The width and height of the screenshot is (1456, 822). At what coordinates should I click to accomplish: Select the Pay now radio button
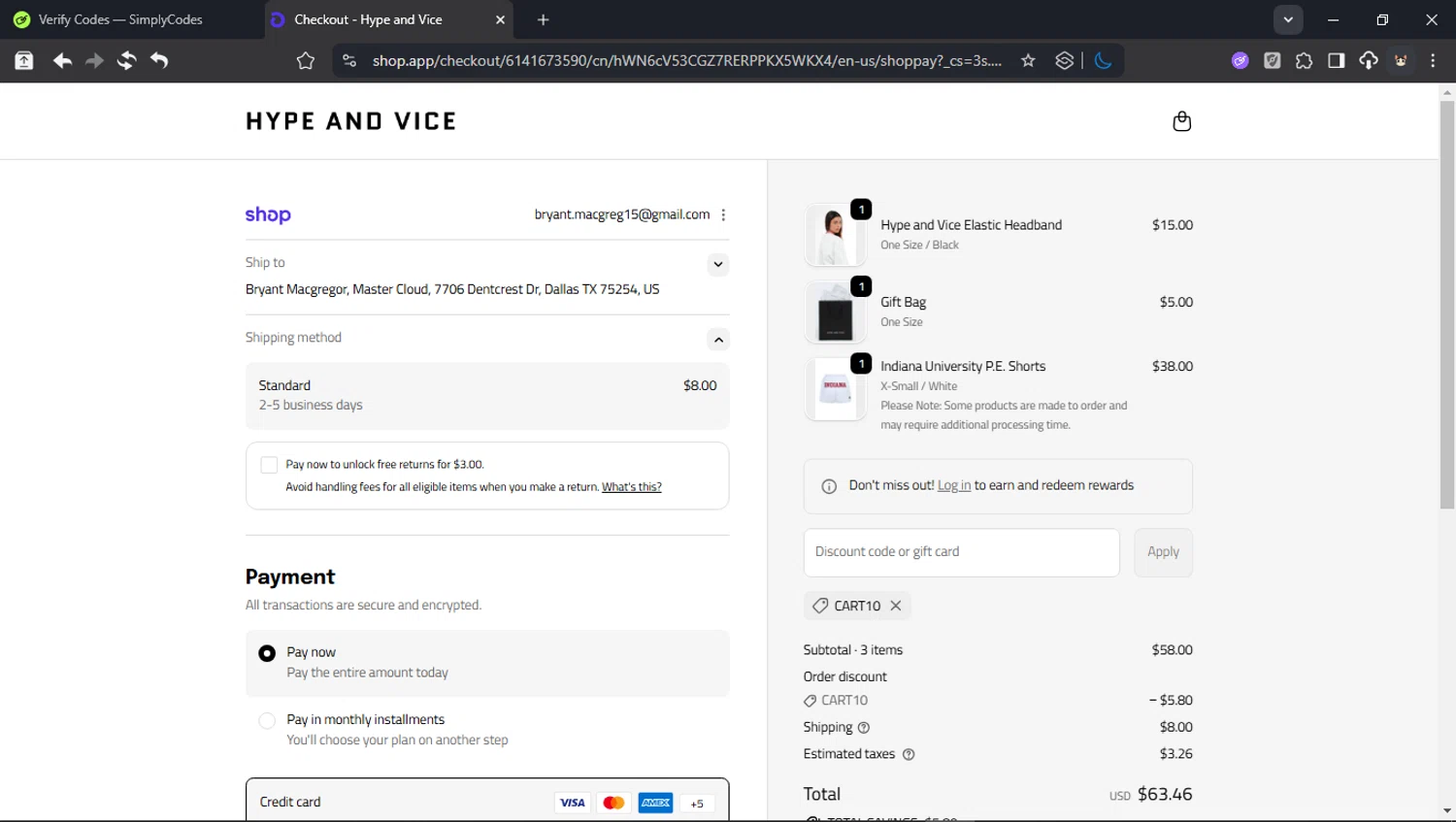point(267,654)
